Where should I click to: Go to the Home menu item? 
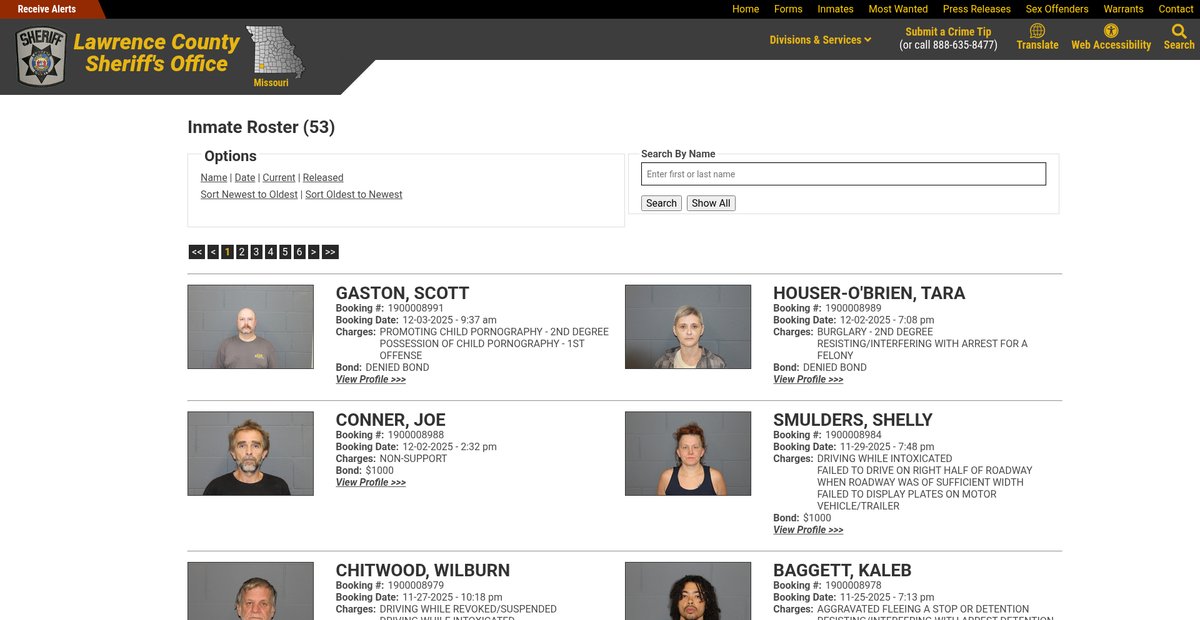(x=745, y=9)
